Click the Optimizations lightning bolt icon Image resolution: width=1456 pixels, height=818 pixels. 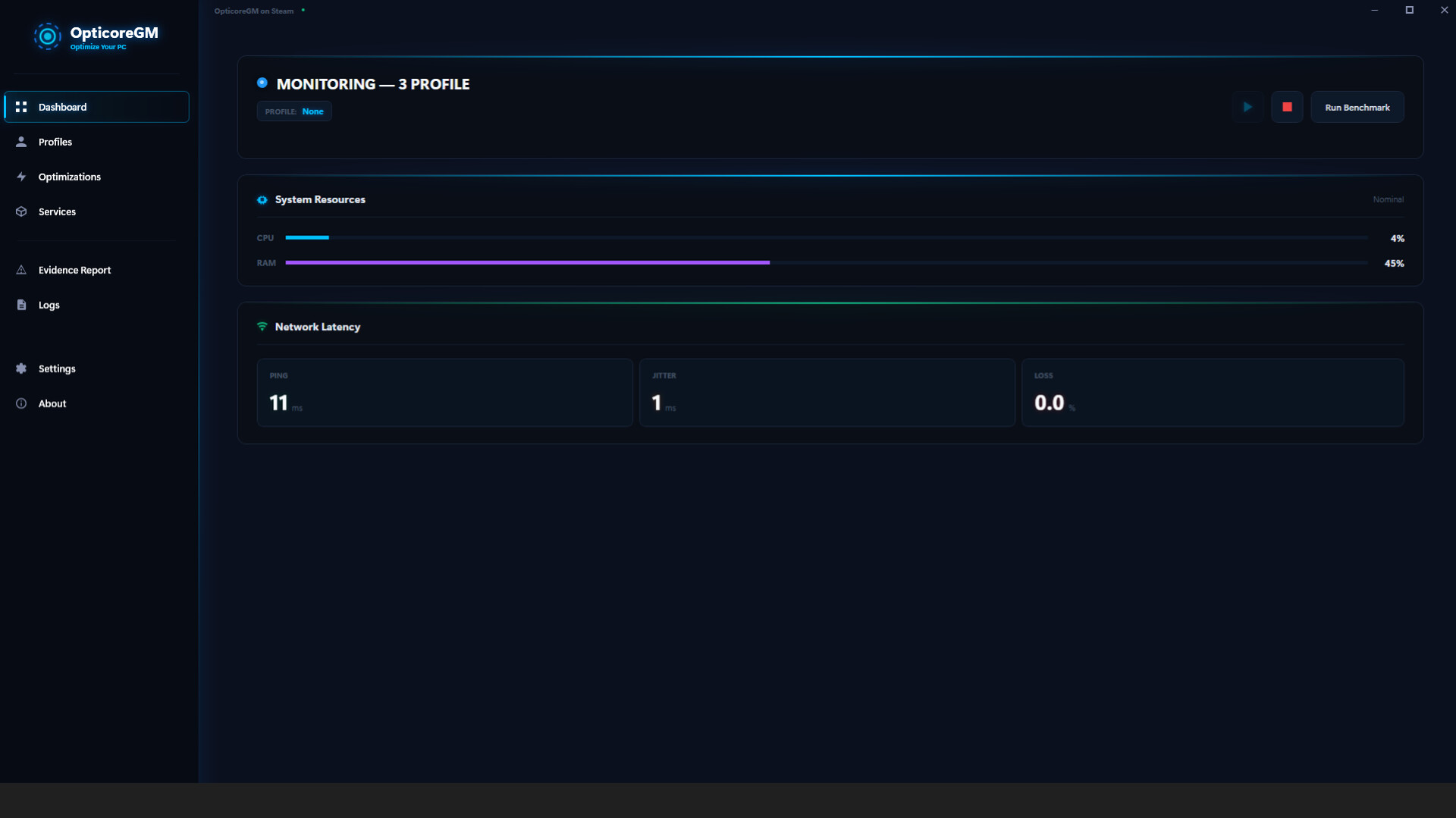coord(20,176)
